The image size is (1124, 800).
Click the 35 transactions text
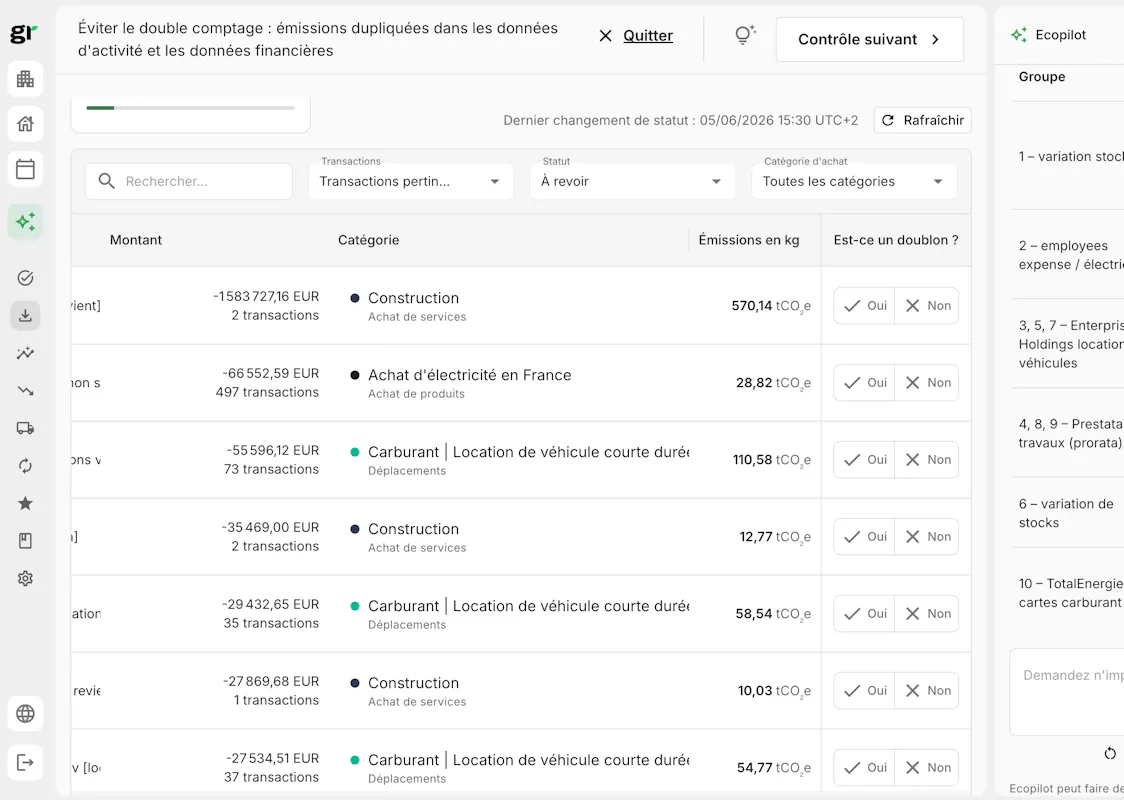tap(271, 623)
